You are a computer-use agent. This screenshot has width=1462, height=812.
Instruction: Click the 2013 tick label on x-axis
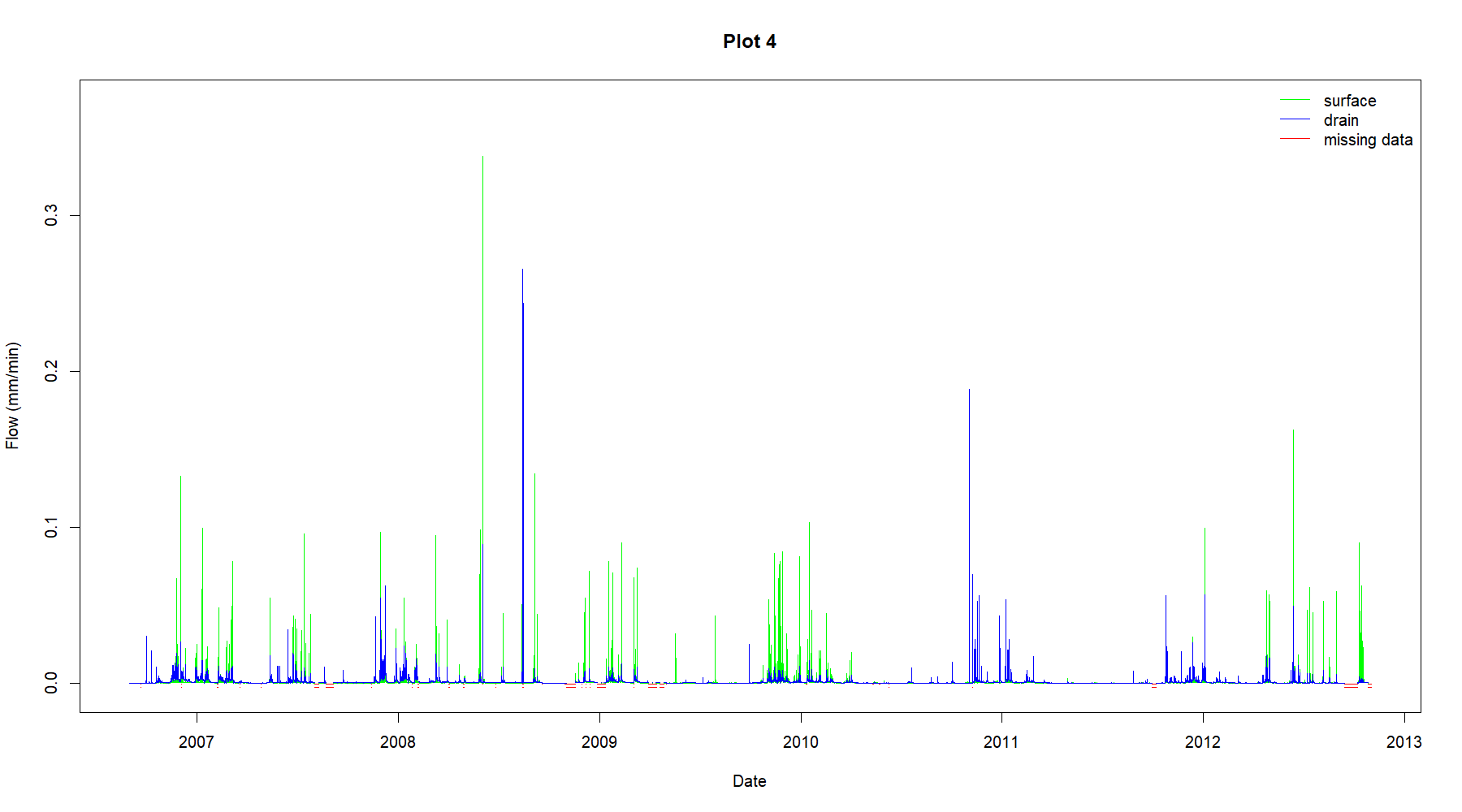[1404, 741]
